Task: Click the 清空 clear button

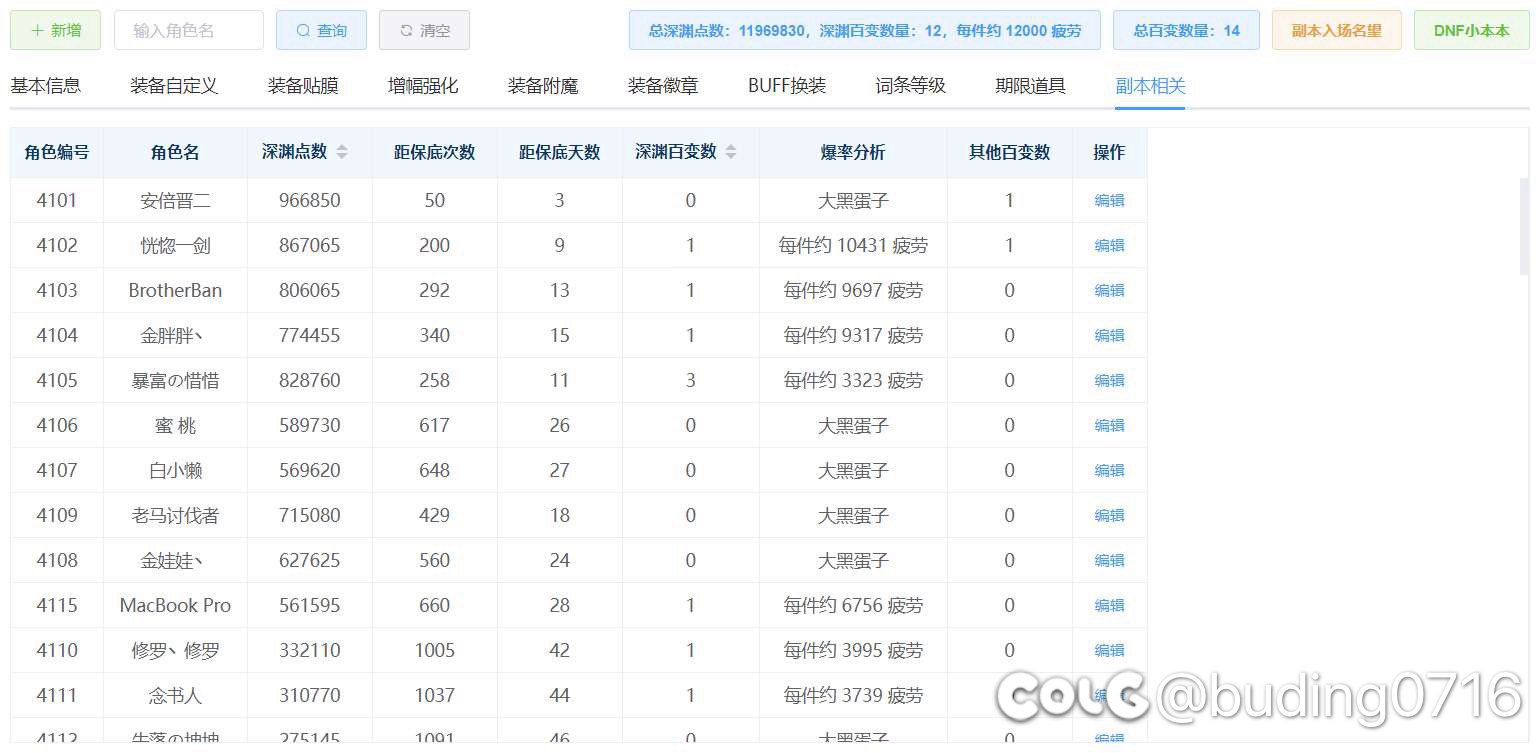Action: pyautogui.click(x=424, y=30)
